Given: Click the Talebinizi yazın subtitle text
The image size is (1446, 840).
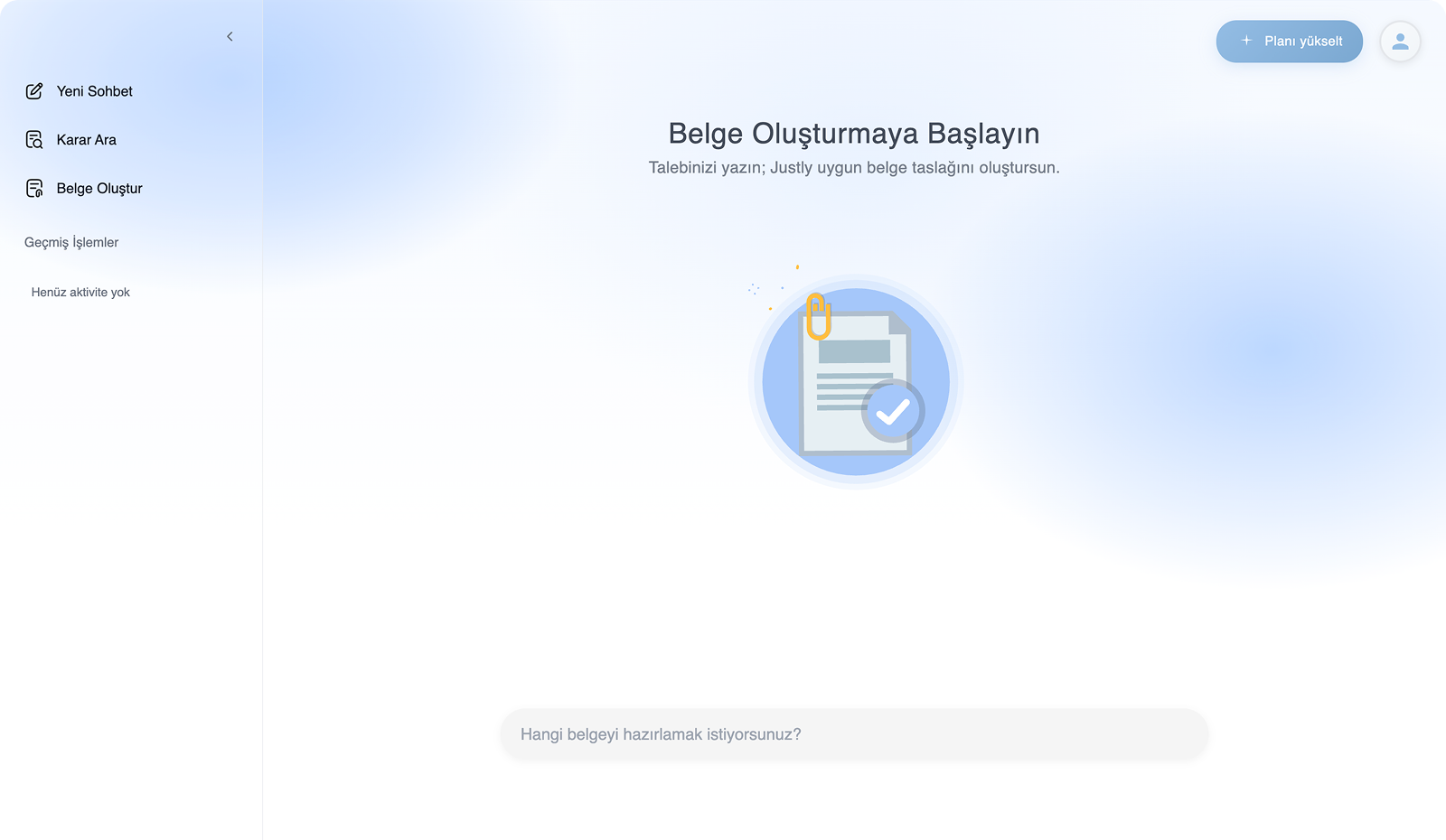Looking at the screenshot, I should 854,168.
